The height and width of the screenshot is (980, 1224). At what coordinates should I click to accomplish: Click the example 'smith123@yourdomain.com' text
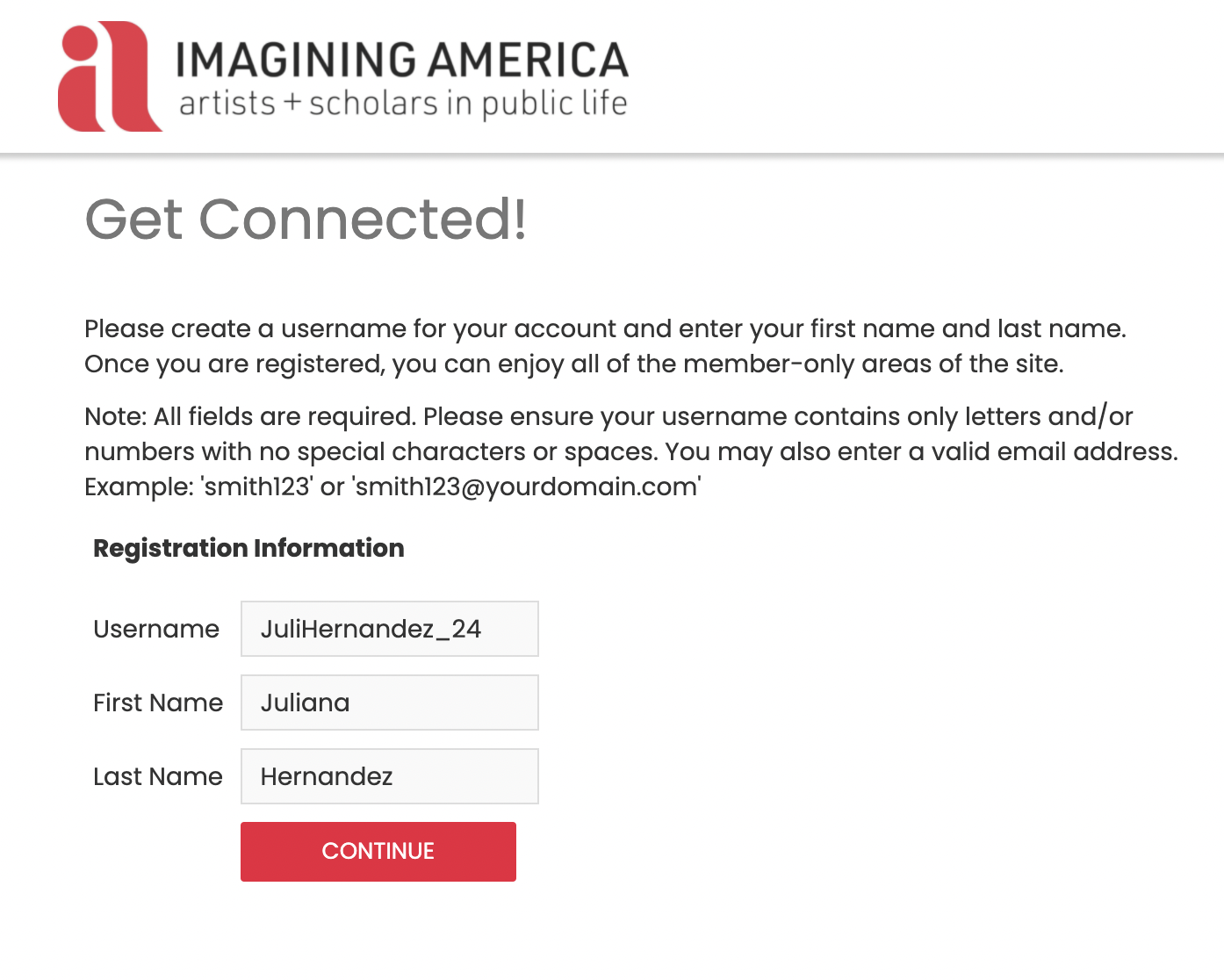click(527, 486)
